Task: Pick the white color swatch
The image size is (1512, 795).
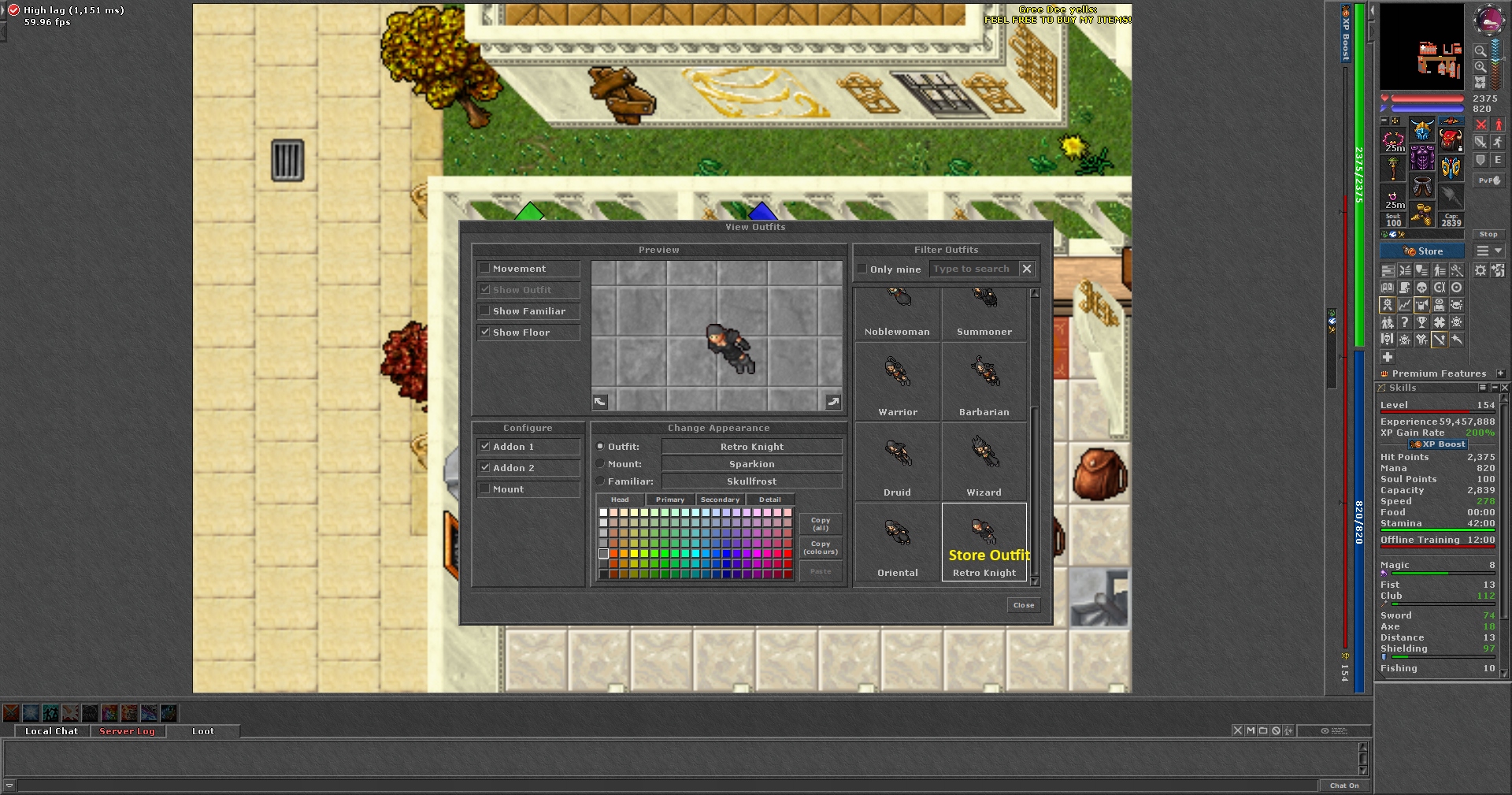Action: [603, 513]
